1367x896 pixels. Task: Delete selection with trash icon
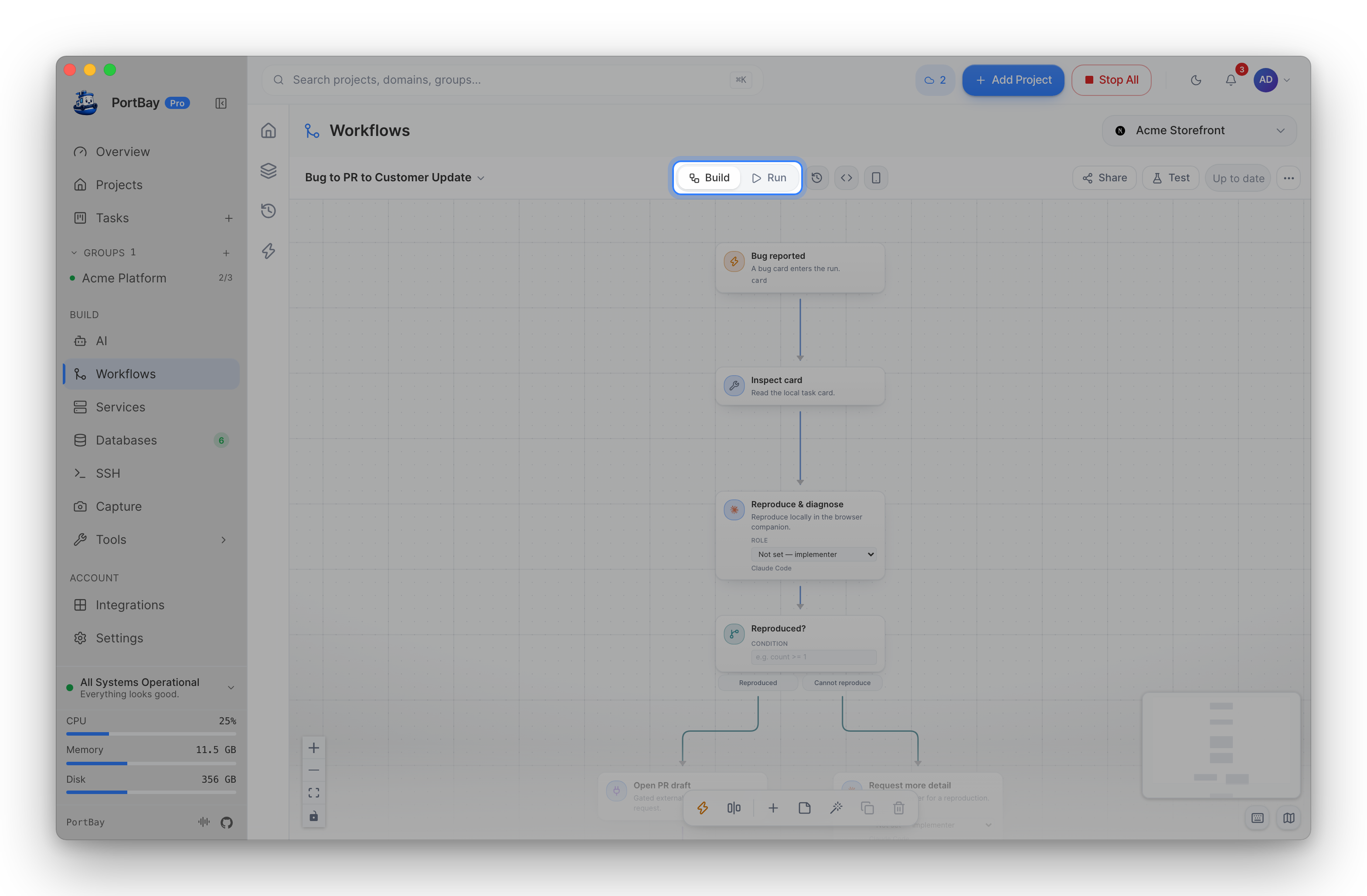click(x=898, y=808)
